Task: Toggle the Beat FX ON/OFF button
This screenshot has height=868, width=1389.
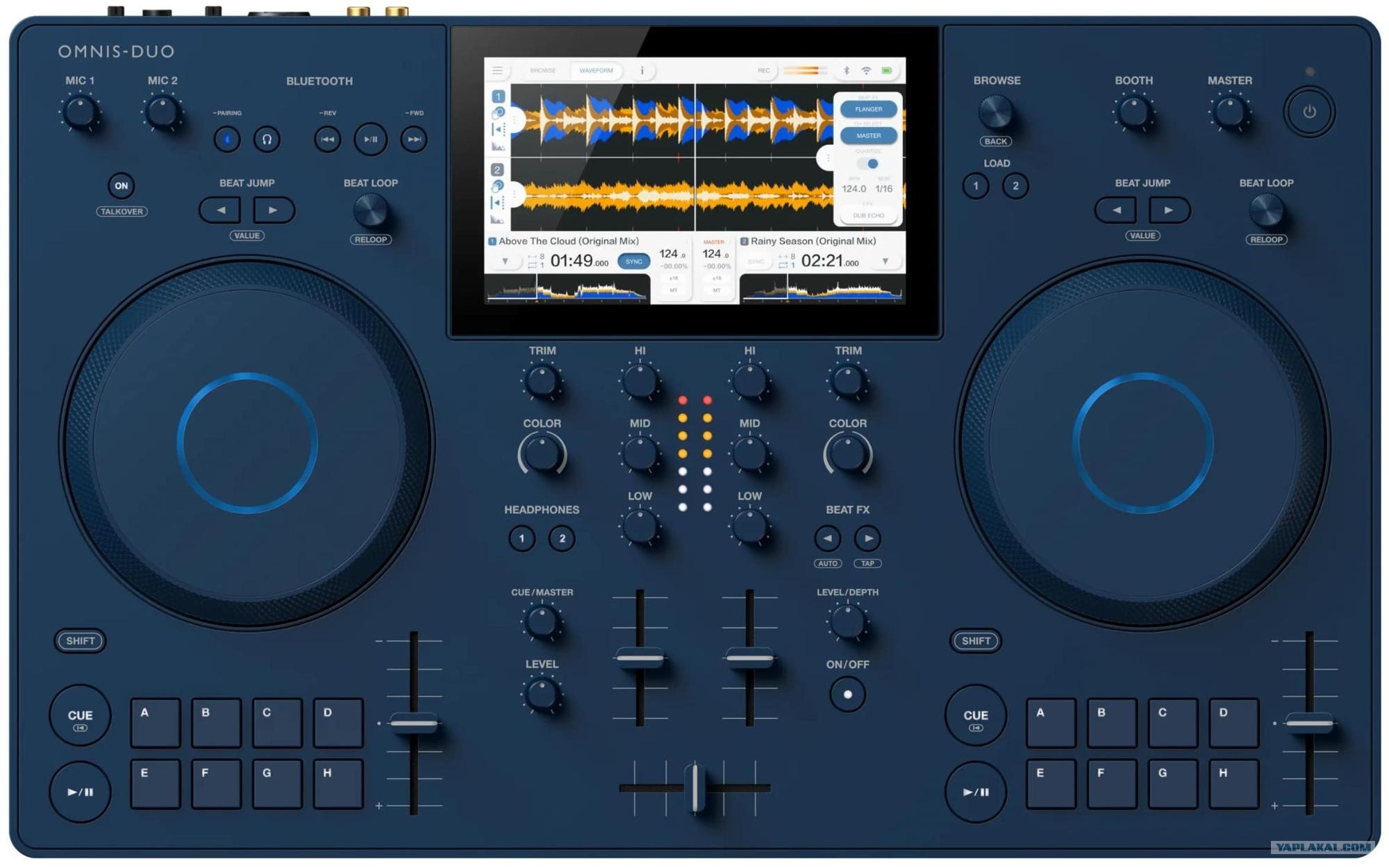Action: point(847,694)
